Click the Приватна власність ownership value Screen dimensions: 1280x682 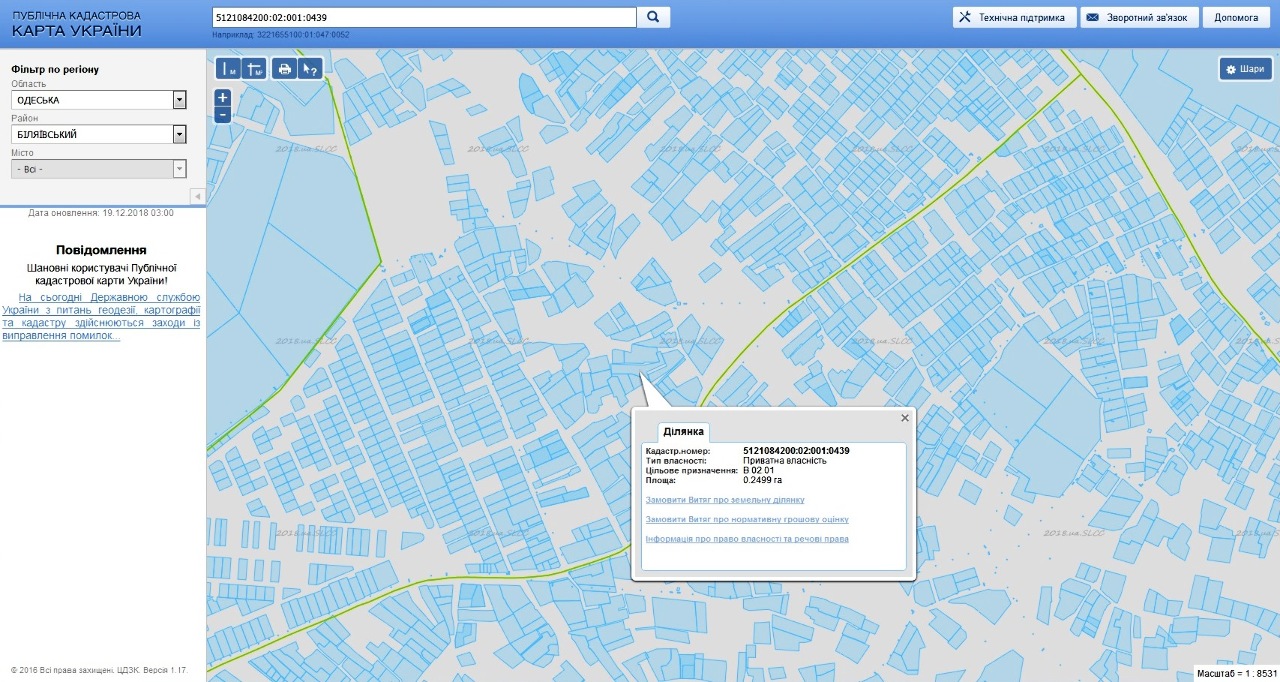click(785, 461)
